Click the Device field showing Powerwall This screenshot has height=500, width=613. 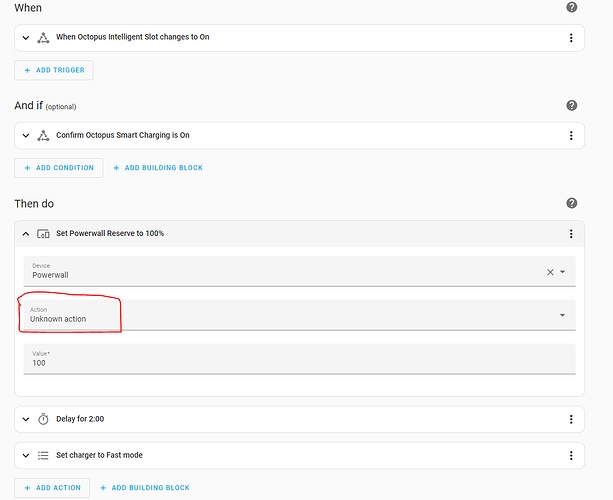tap(299, 271)
